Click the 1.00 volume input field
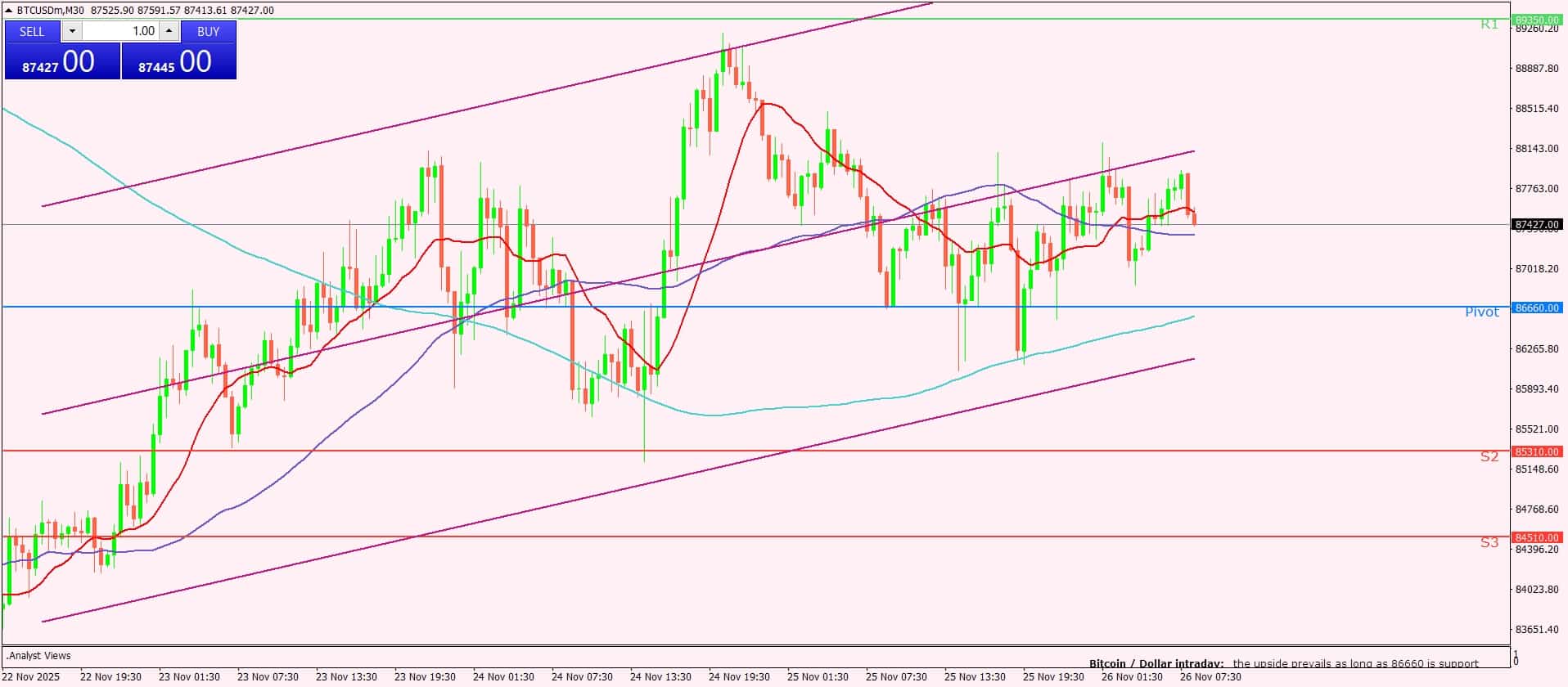Screen dimensions: 1568x687 click(x=121, y=31)
